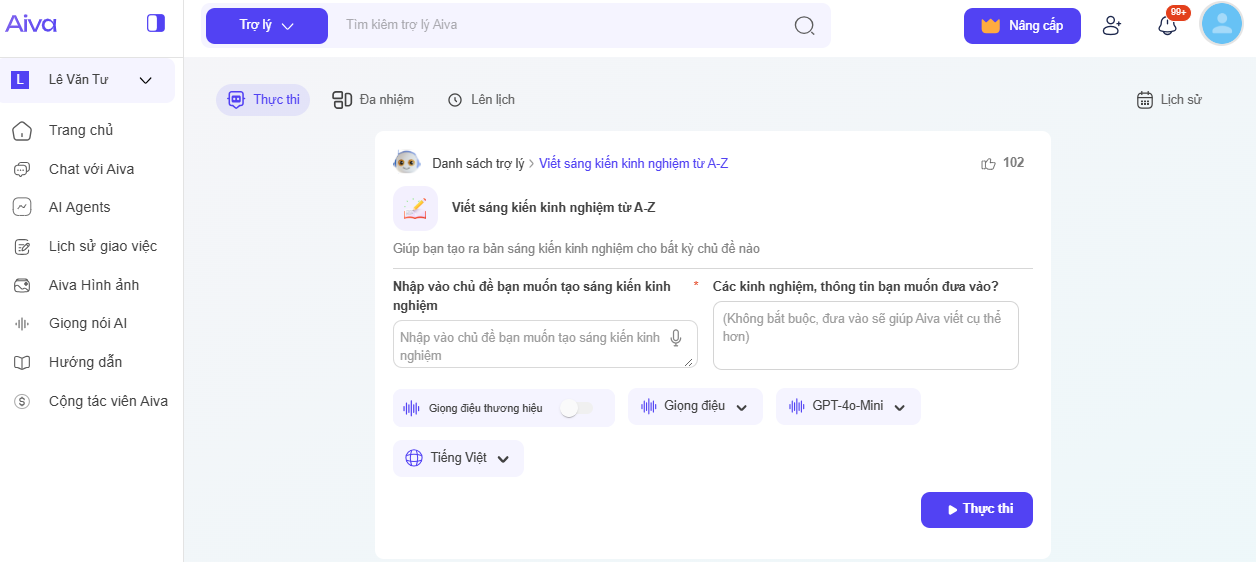Open the user profile avatar

(1221, 24)
